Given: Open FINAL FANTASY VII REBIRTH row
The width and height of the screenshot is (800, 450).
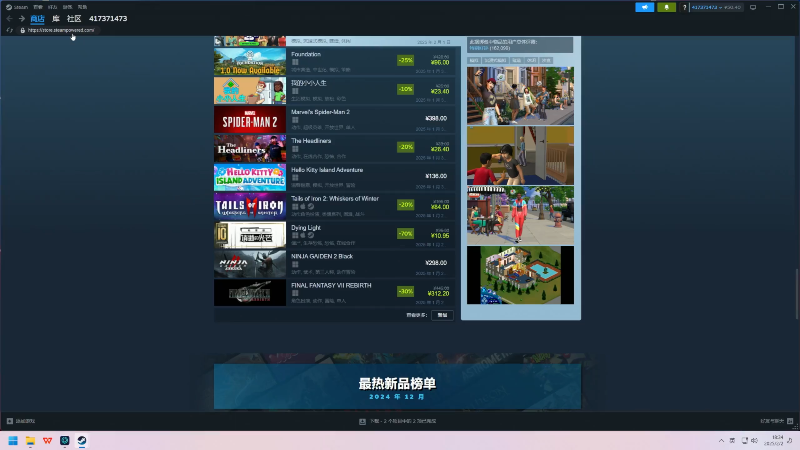Looking at the screenshot, I should coord(335,292).
